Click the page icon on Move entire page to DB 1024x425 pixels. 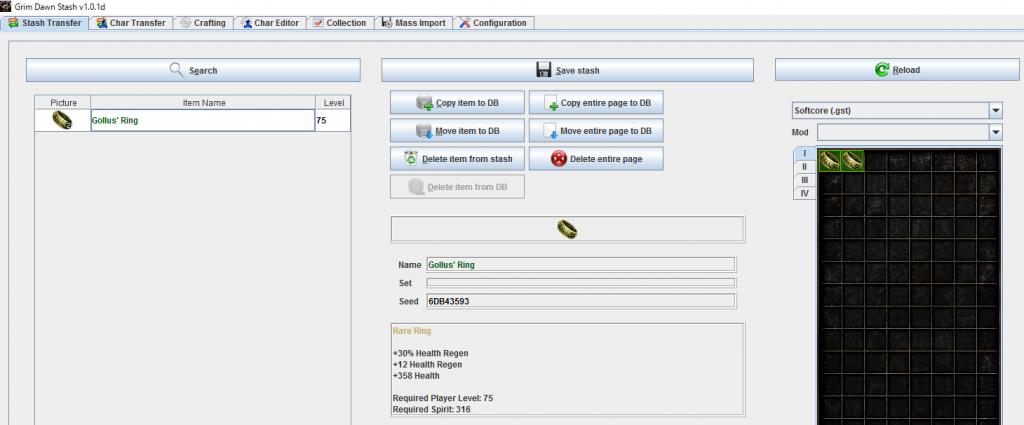(x=550, y=131)
